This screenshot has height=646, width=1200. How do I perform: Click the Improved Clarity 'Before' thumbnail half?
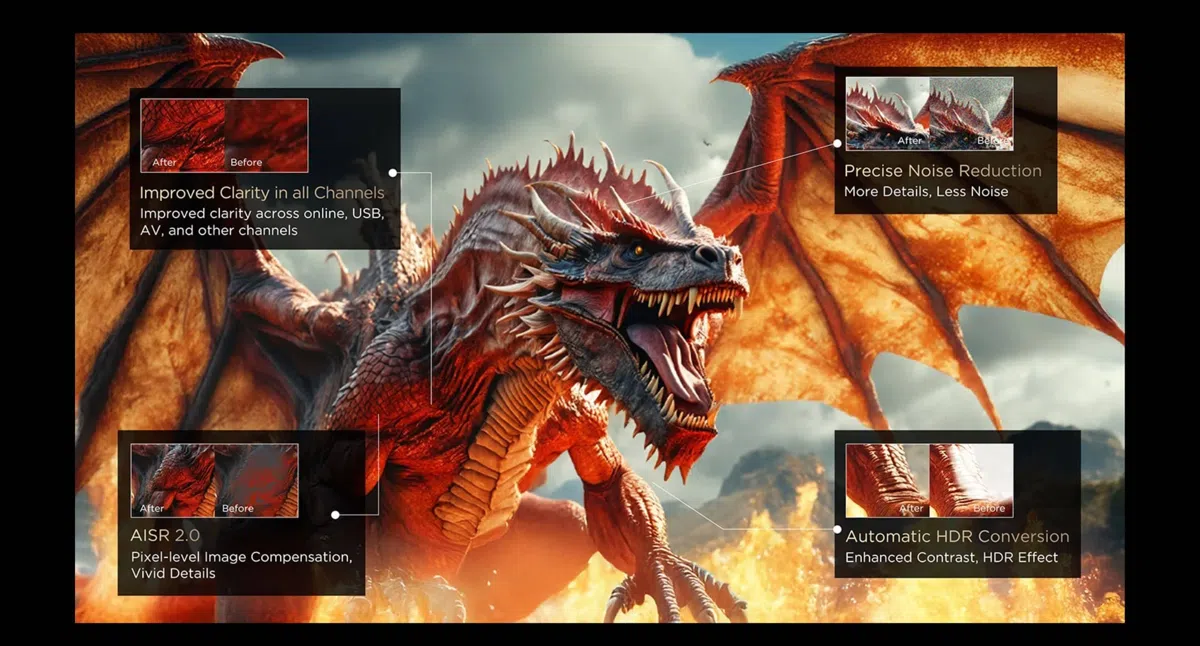pos(266,135)
